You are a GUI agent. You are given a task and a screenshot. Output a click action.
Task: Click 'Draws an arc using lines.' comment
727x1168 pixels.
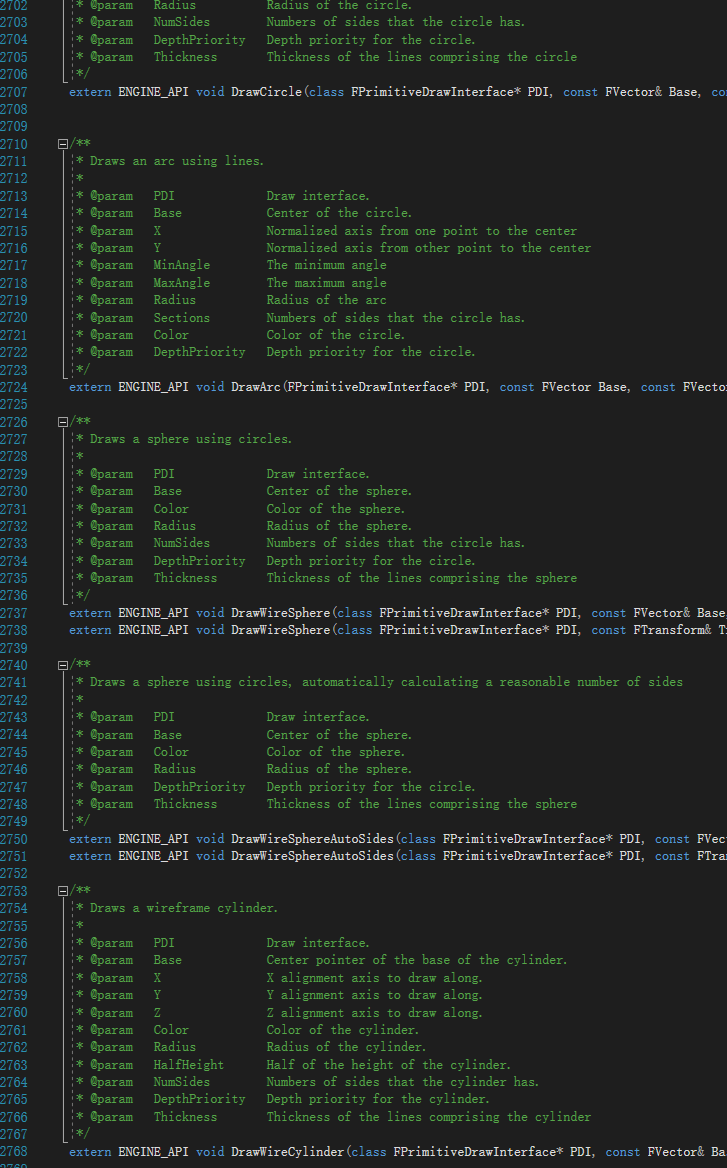click(x=177, y=161)
